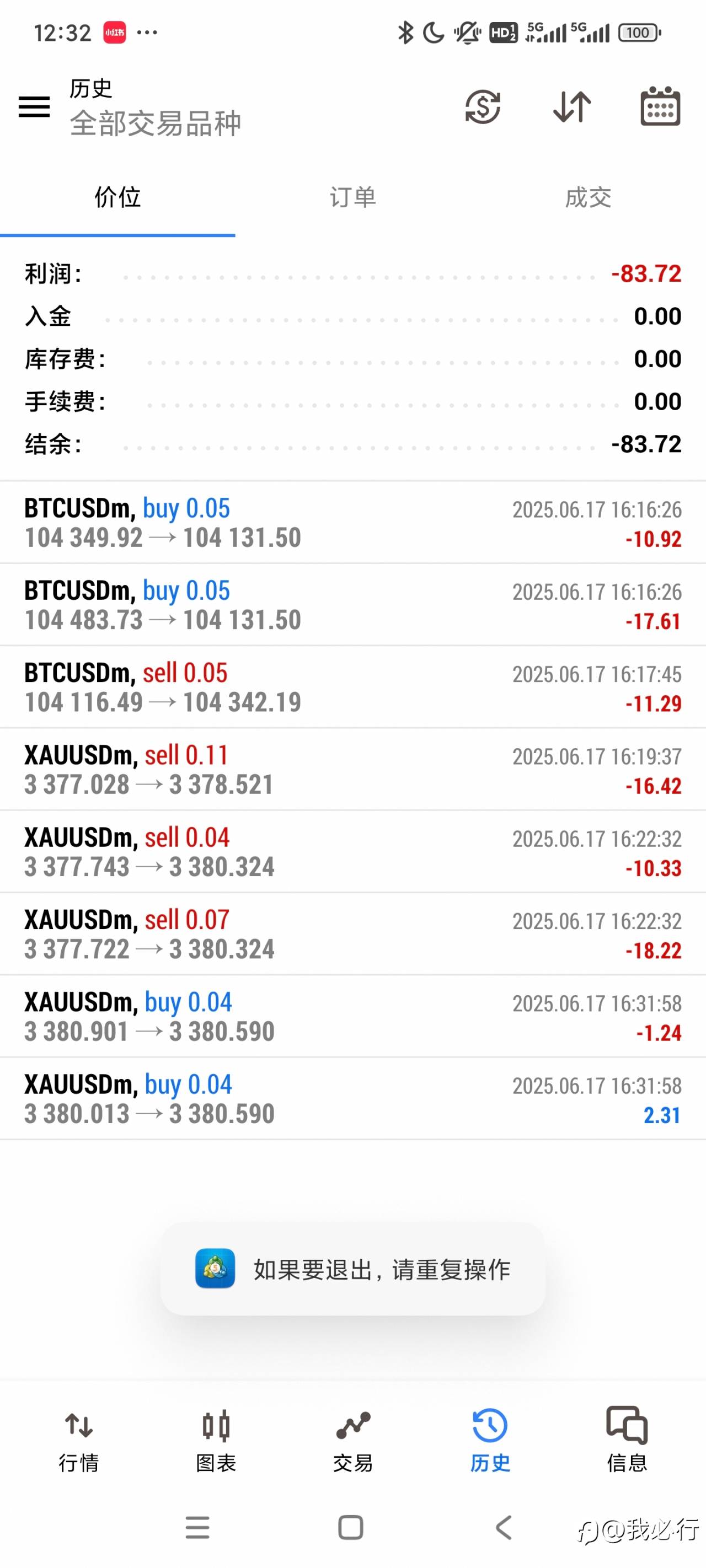Tap the exit confirmation toast message
Viewport: 706px width, 1568px height.
click(352, 1269)
